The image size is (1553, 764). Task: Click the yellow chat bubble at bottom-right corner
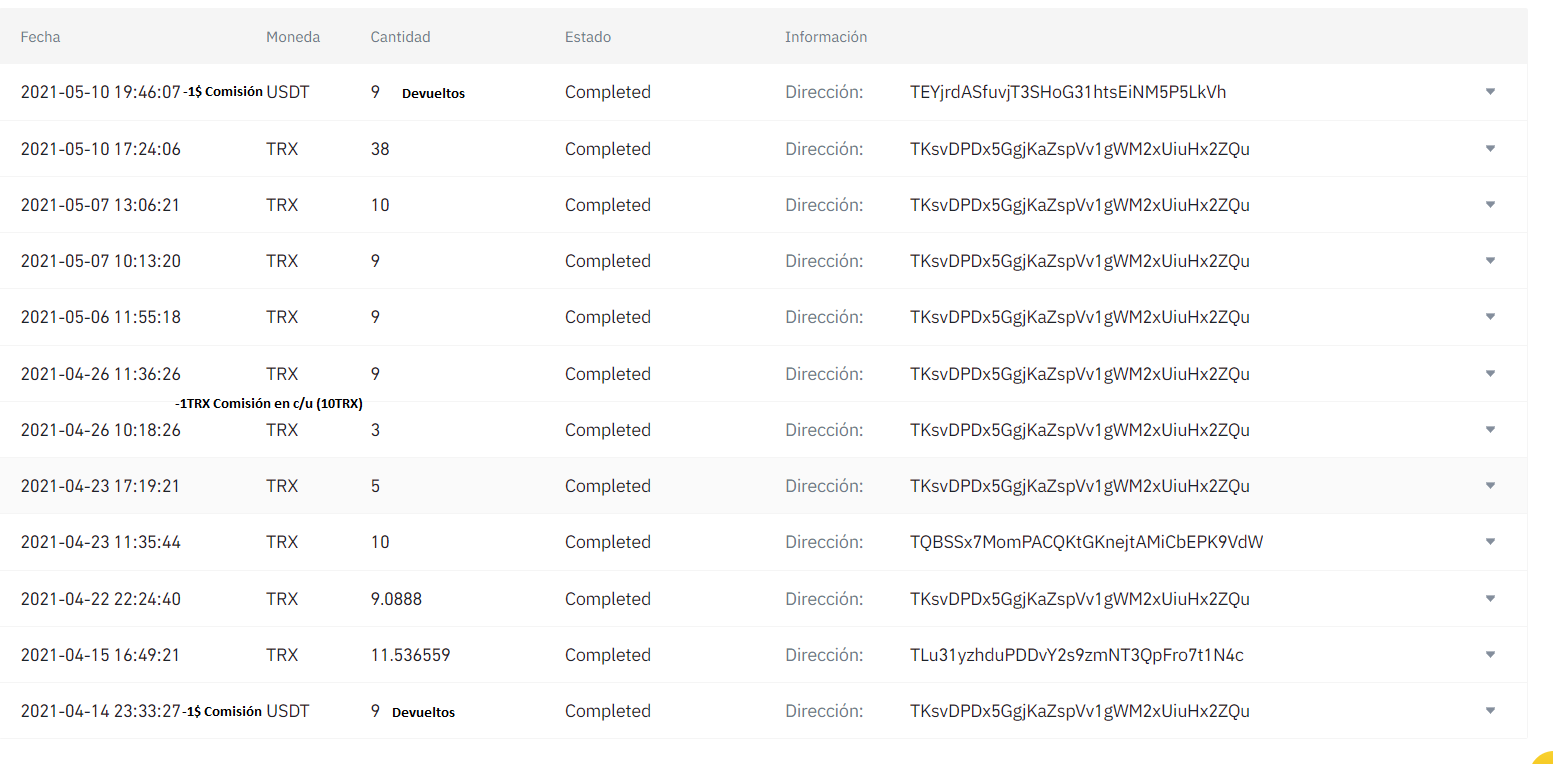(x=1544, y=756)
